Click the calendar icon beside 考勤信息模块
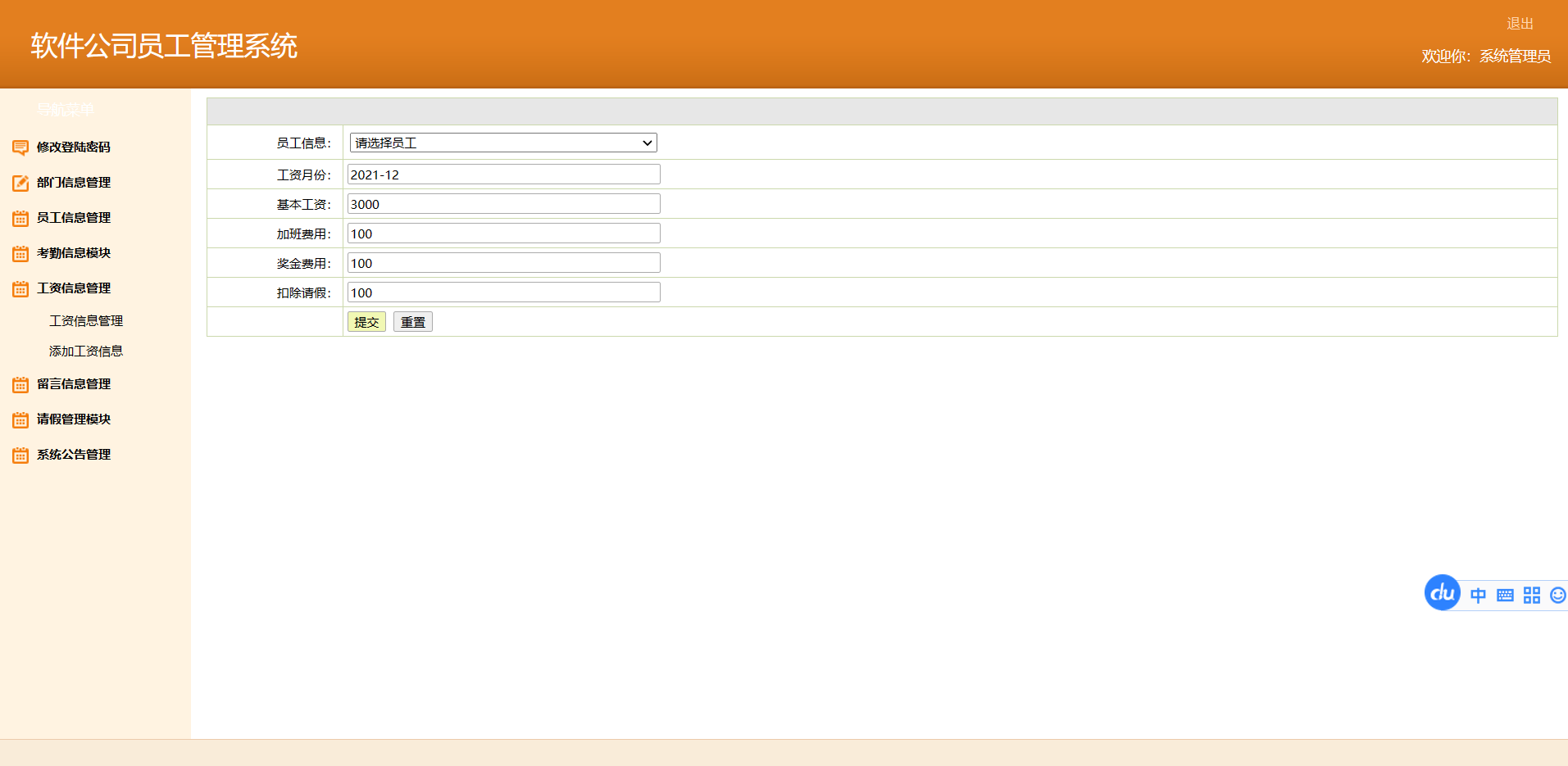 [20, 253]
